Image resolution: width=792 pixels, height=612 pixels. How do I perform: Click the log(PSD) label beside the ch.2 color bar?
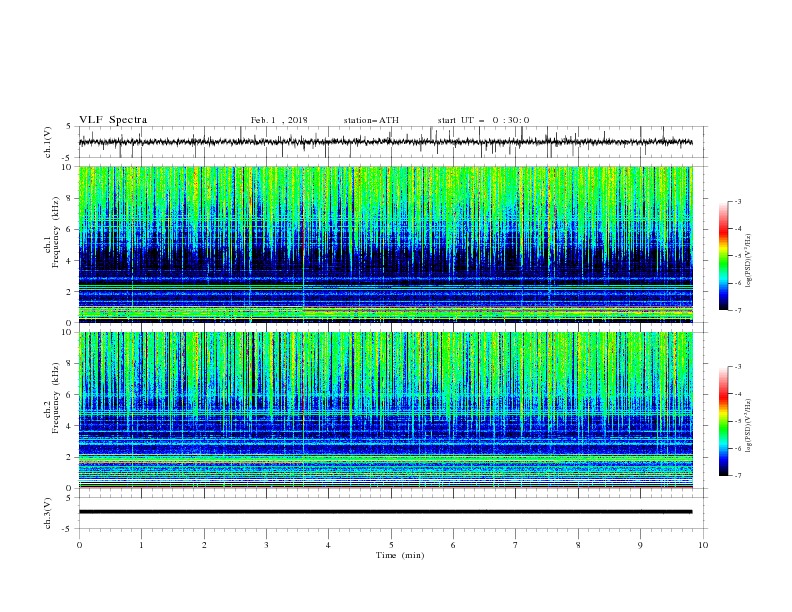point(748,426)
